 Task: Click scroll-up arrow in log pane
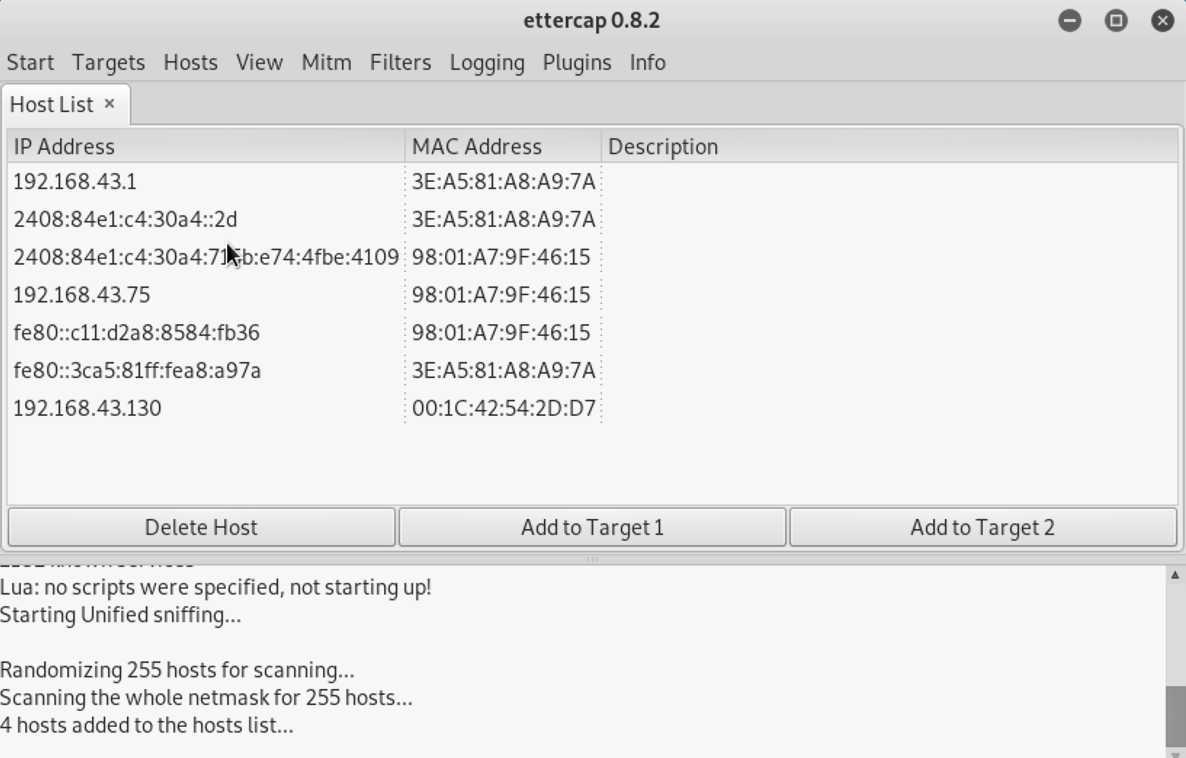click(x=1175, y=575)
